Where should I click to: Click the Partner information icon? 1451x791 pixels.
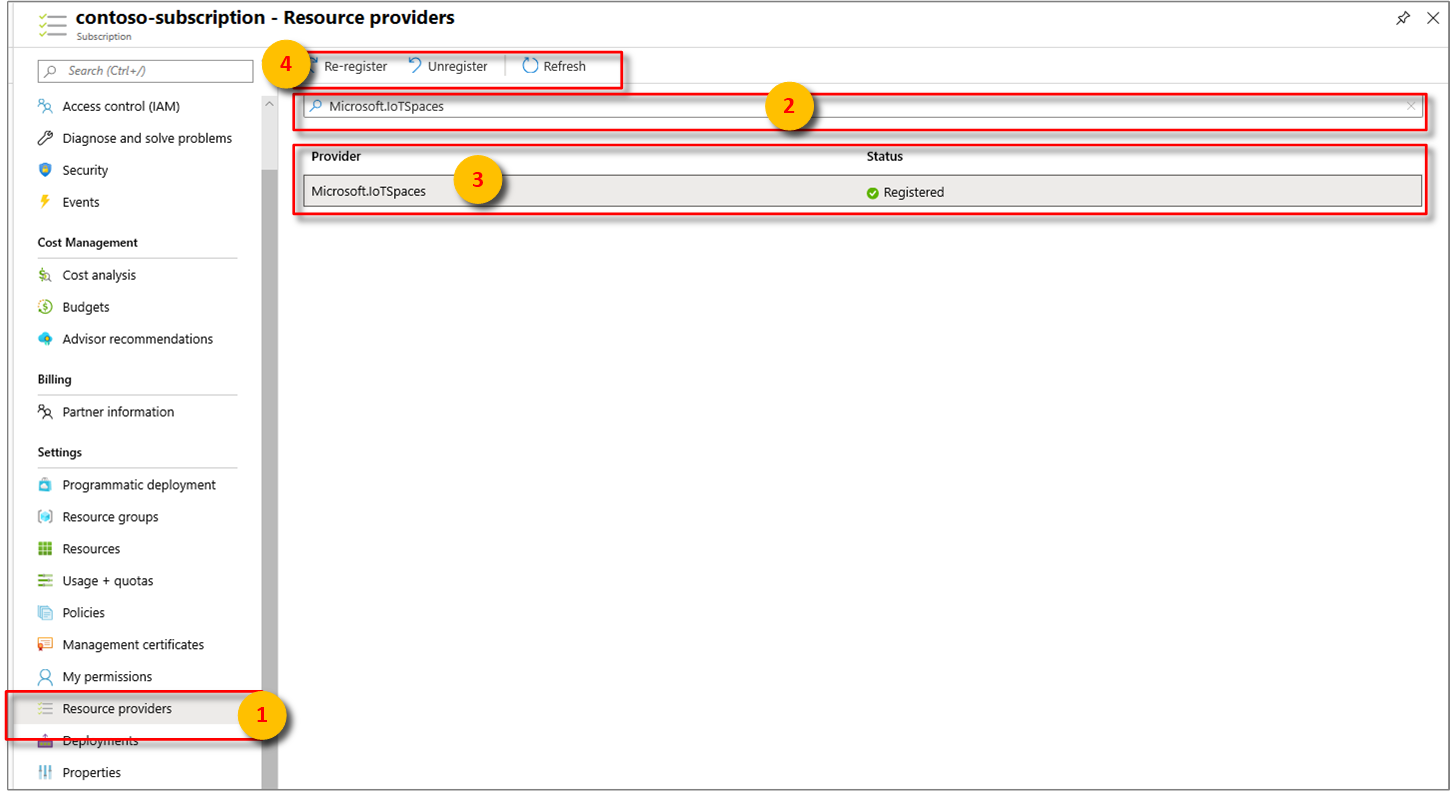pyautogui.click(x=45, y=412)
